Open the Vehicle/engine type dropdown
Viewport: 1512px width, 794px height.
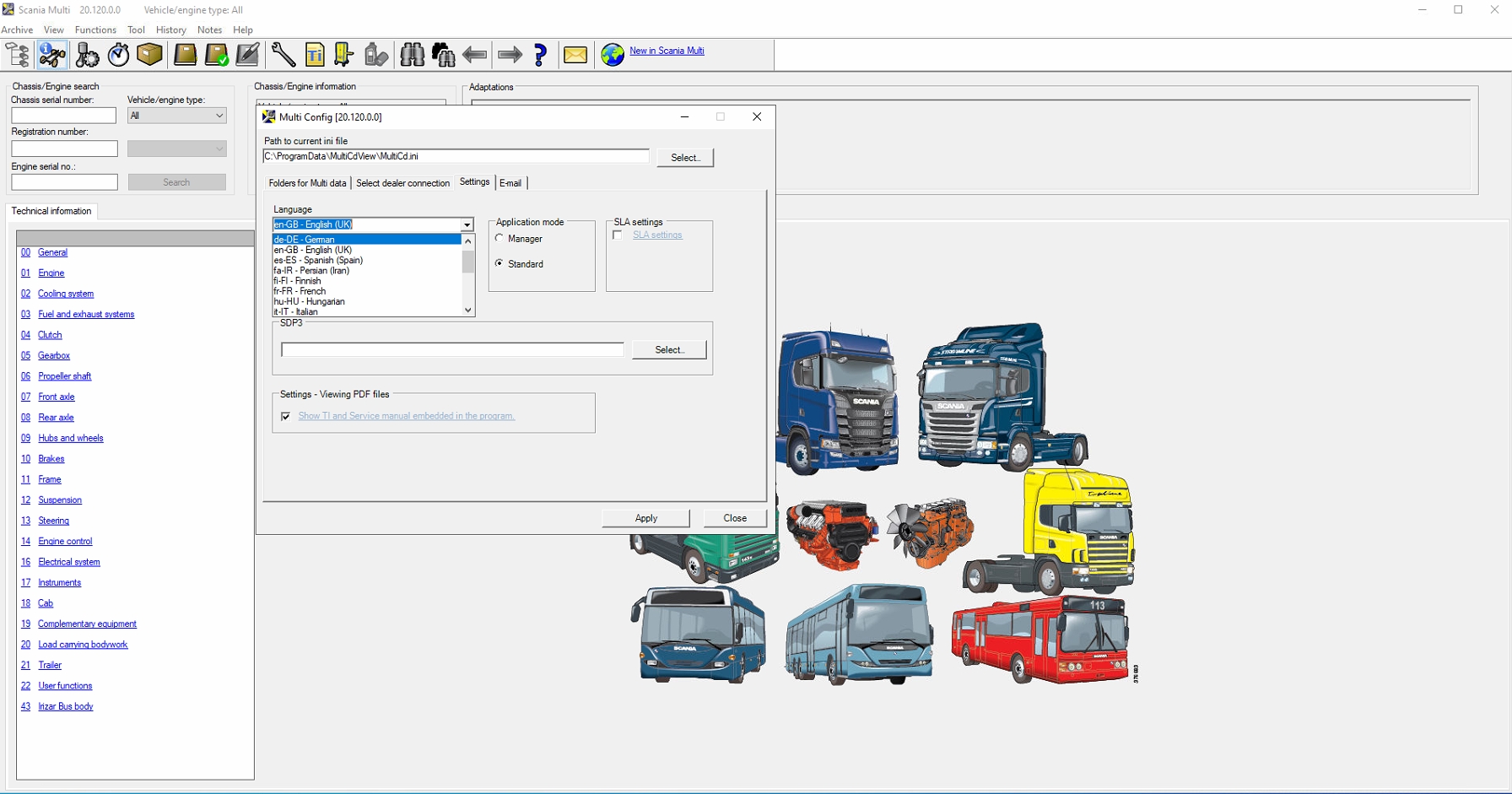(x=176, y=116)
